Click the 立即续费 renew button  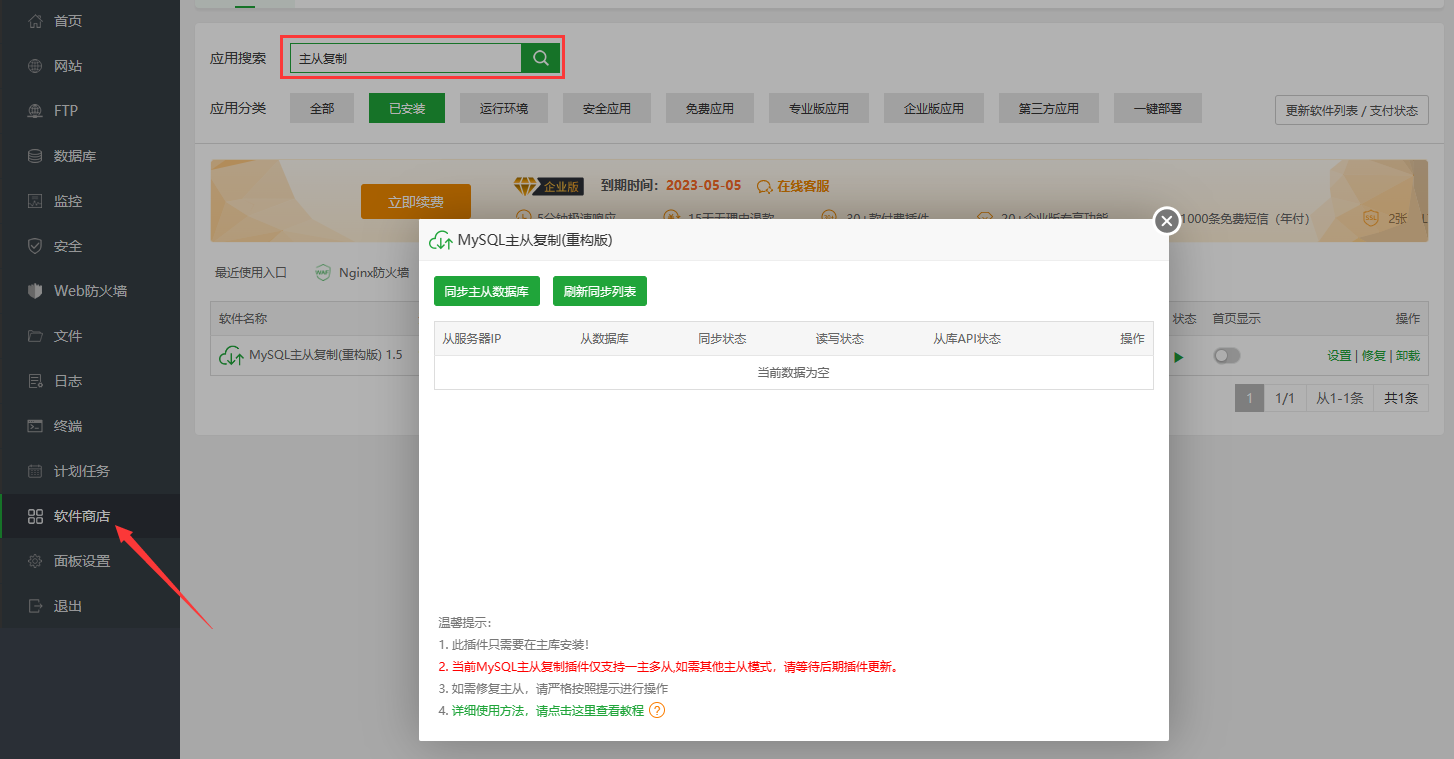(416, 201)
